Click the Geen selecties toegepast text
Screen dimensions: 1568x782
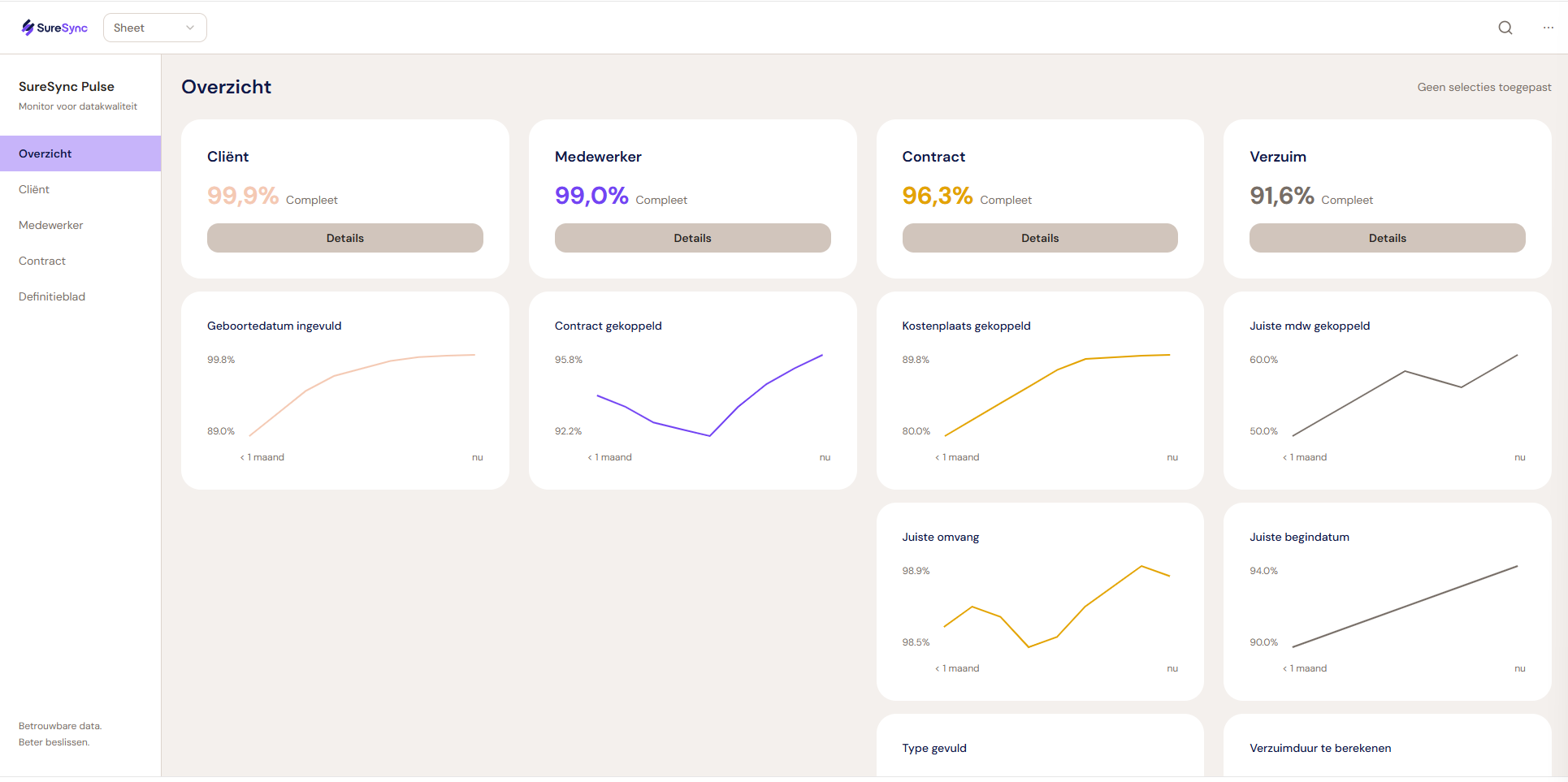1484,87
